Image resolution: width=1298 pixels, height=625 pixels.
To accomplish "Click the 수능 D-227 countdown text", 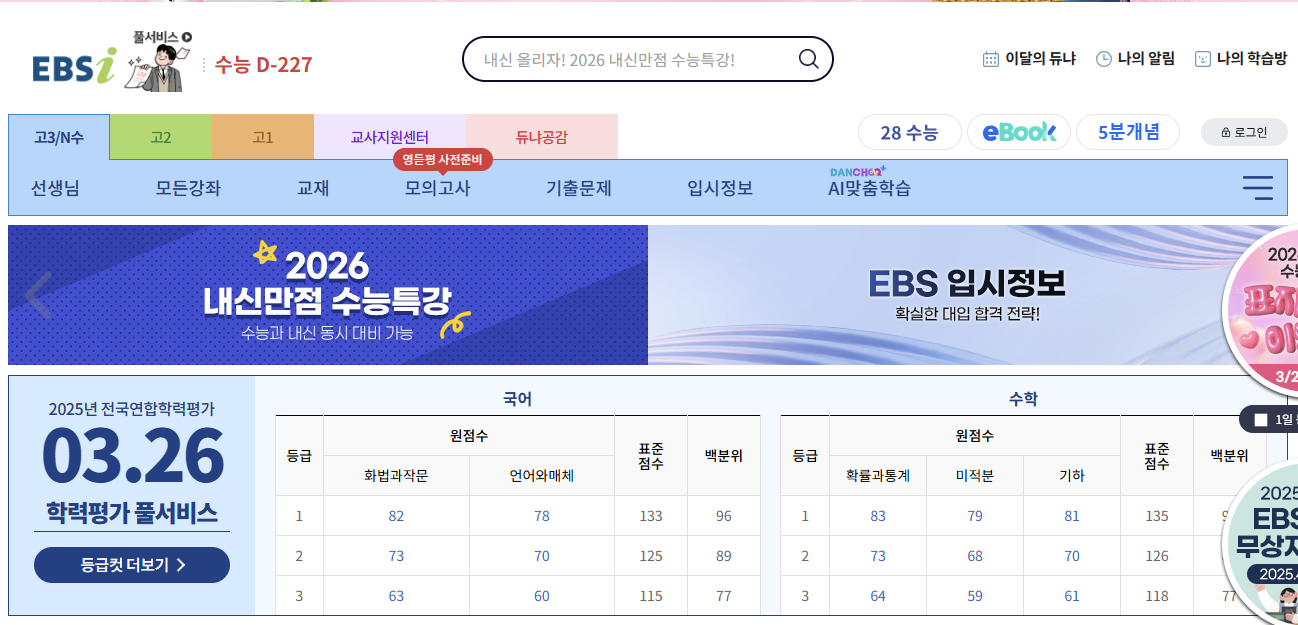I will [264, 65].
